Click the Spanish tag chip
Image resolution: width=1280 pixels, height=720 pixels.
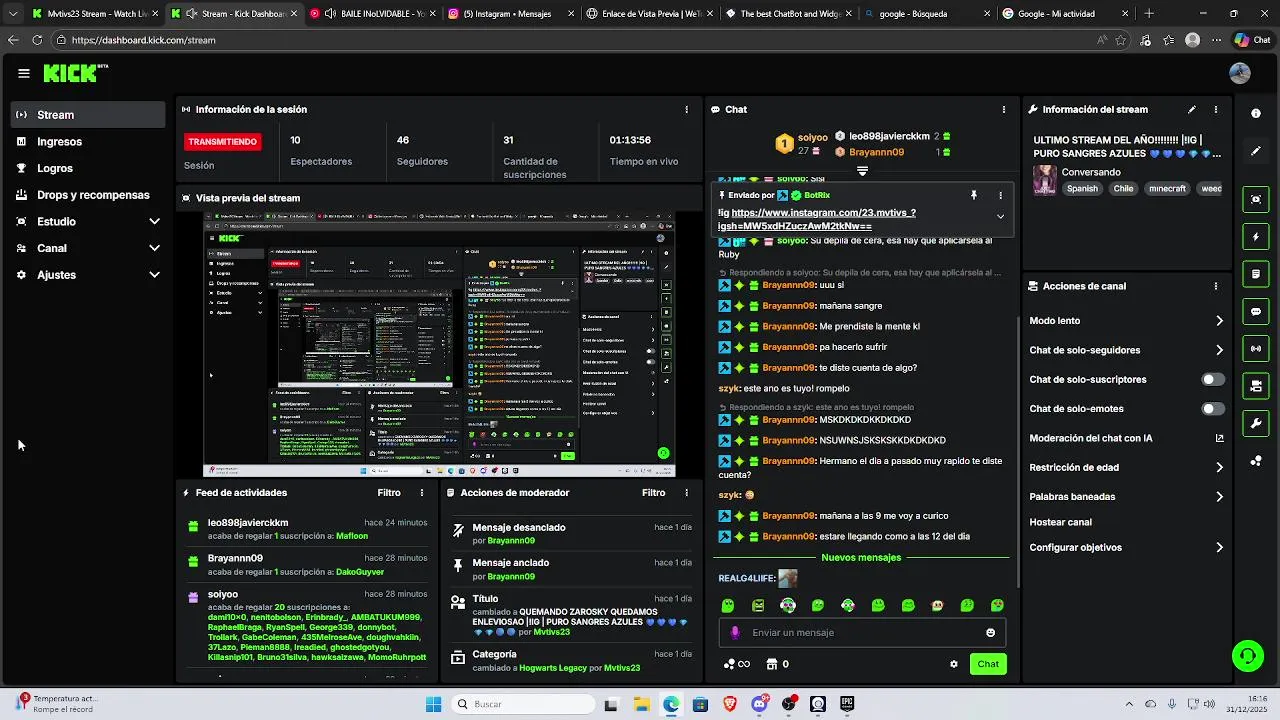tap(1082, 189)
